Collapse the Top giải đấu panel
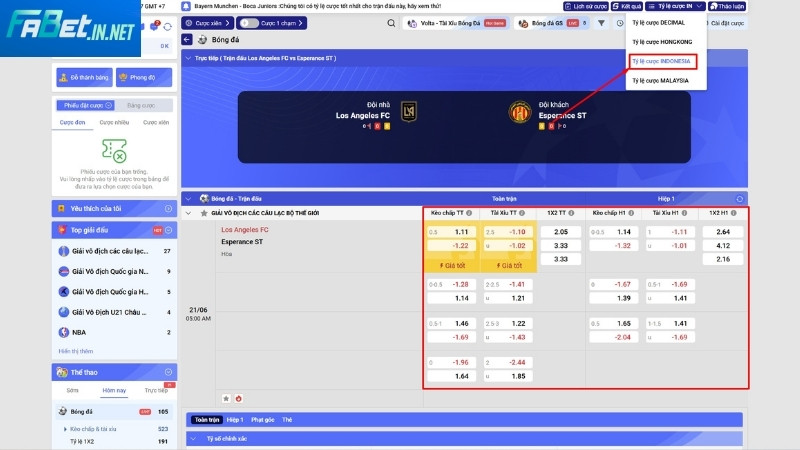 pyautogui.click(x=169, y=230)
